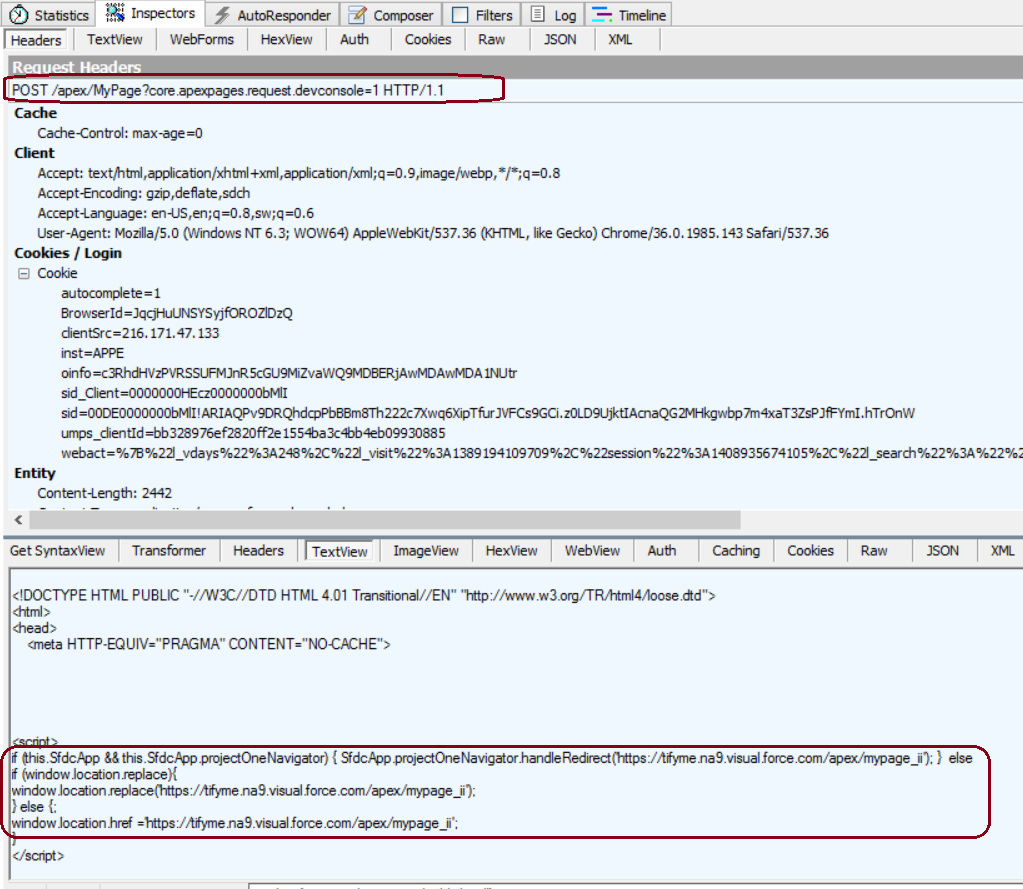Click the Log document icon
The width and height of the screenshot is (1023, 889).
[x=538, y=14]
